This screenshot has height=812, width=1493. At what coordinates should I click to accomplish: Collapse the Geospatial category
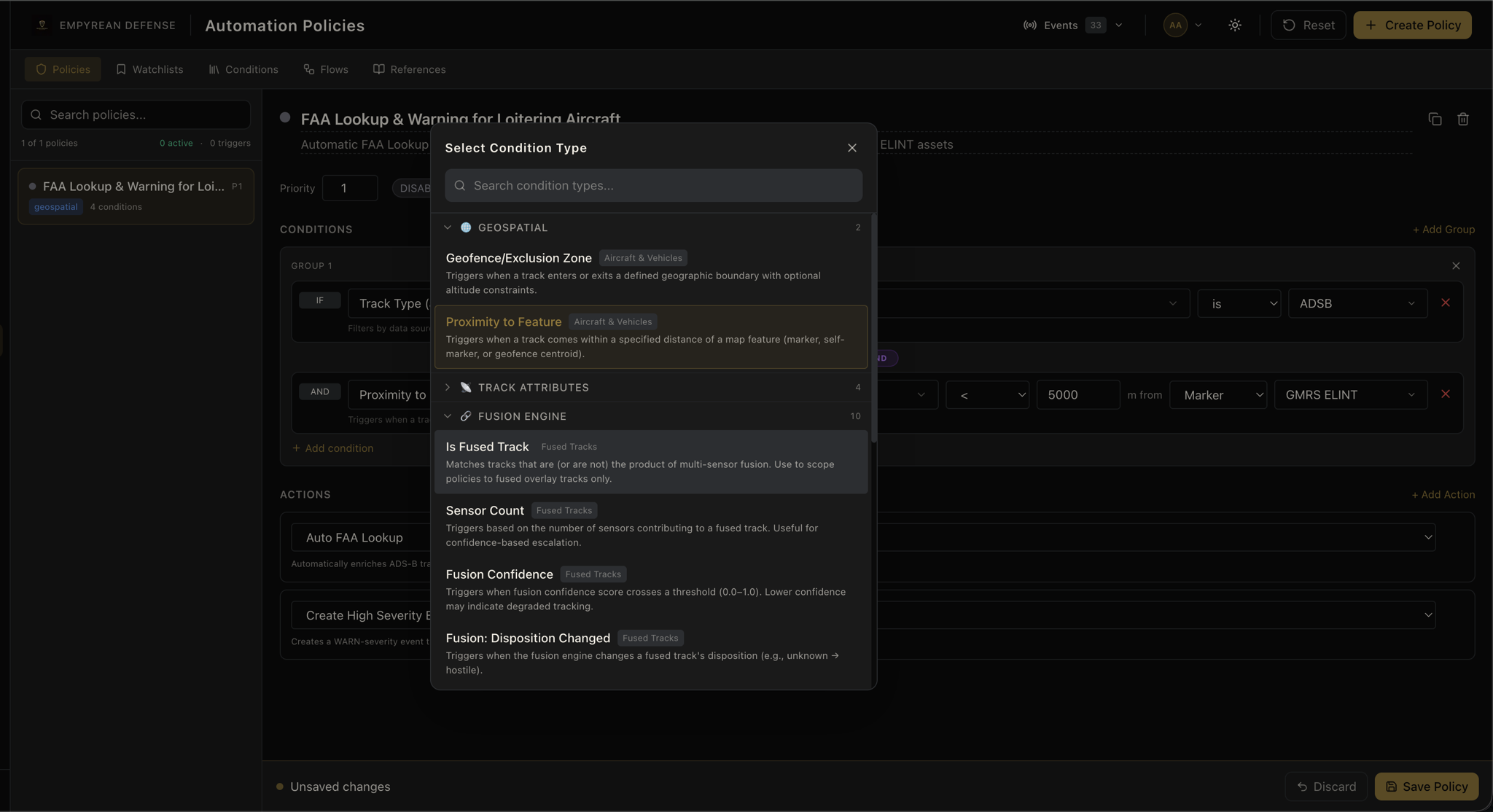(x=448, y=227)
